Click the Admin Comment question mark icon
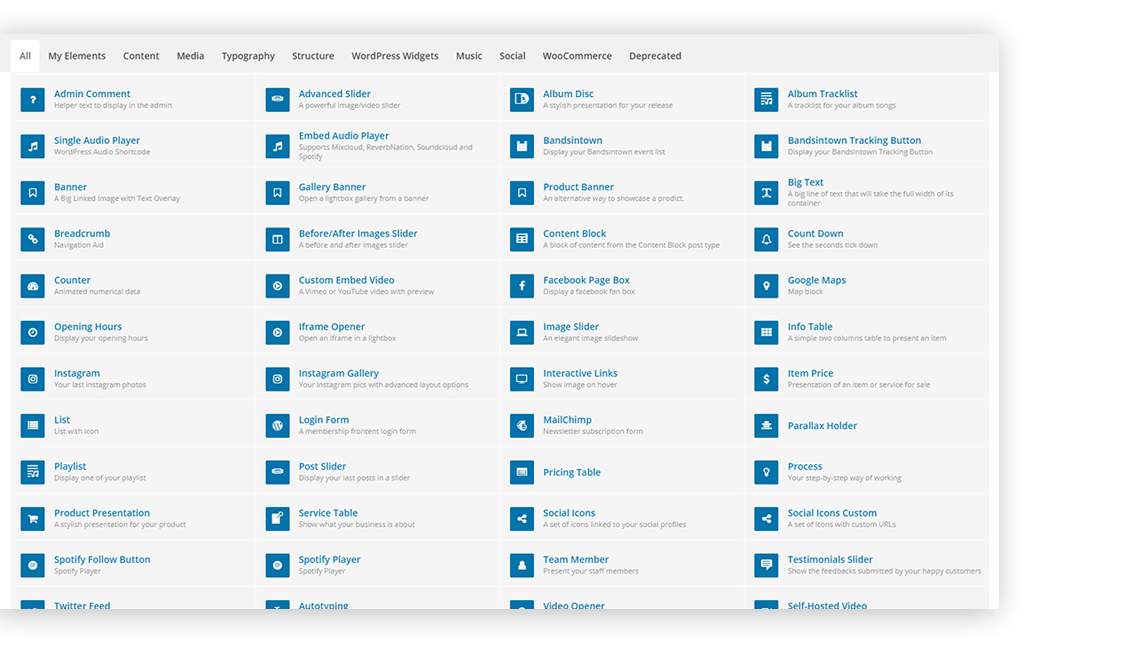The image size is (1126, 648). coord(33,99)
